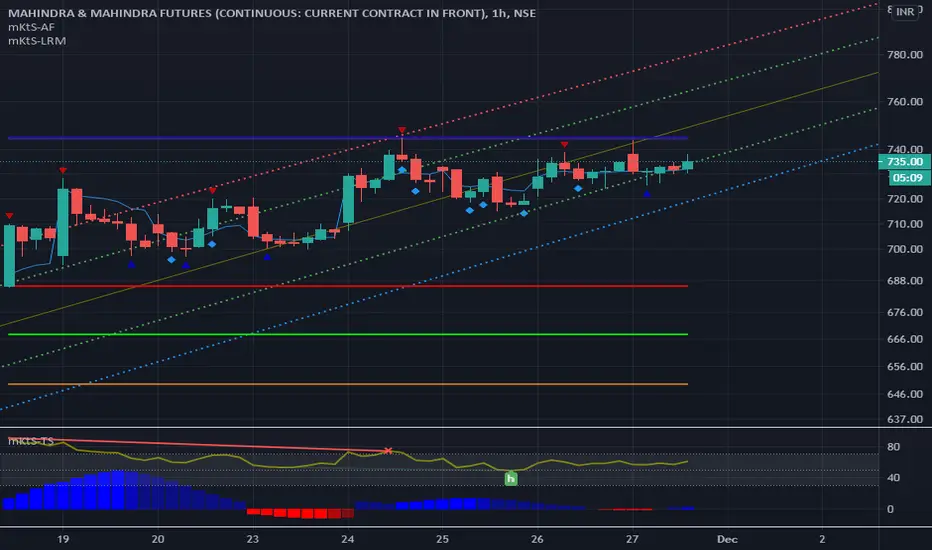The image size is (932, 550).
Task: Select the mKtS-LRM indicator label
Action: [37, 40]
